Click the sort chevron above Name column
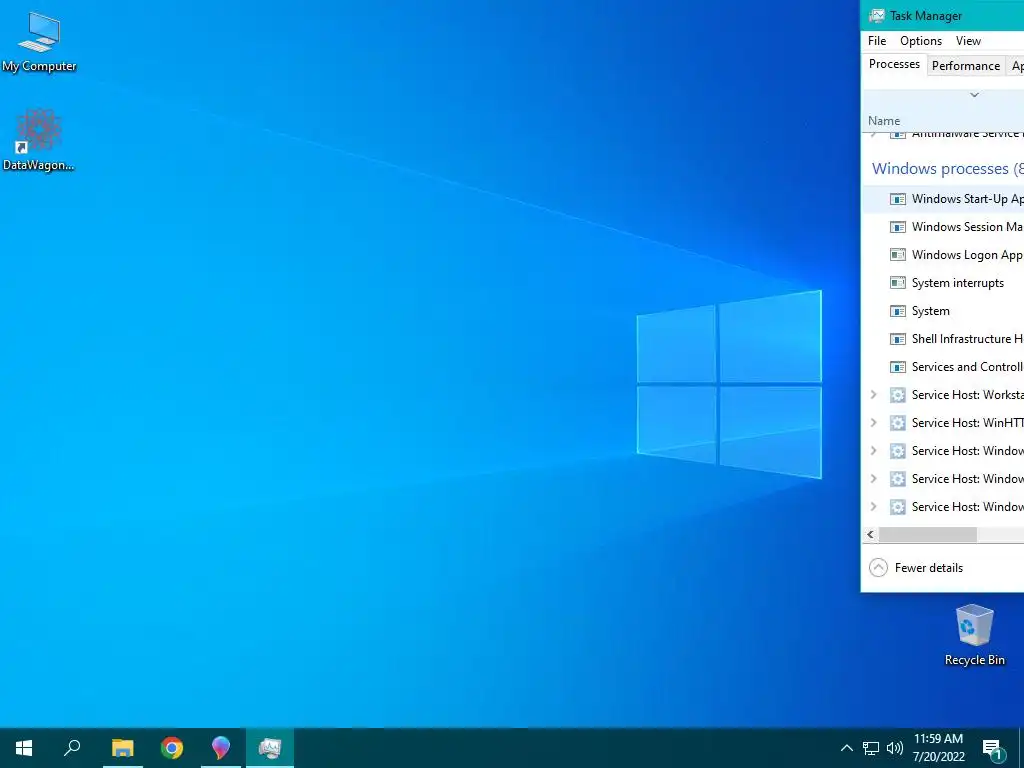 pyautogui.click(x=974, y=95)
